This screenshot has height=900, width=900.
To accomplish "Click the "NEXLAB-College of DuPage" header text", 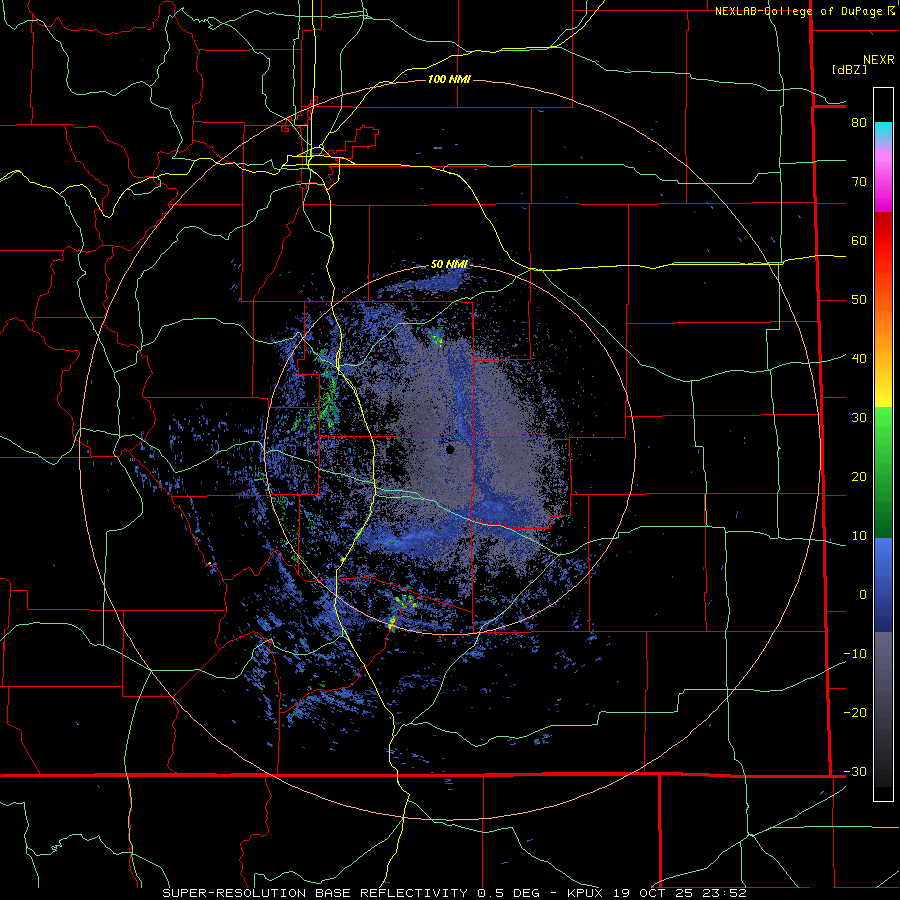I will pos(798,11).
